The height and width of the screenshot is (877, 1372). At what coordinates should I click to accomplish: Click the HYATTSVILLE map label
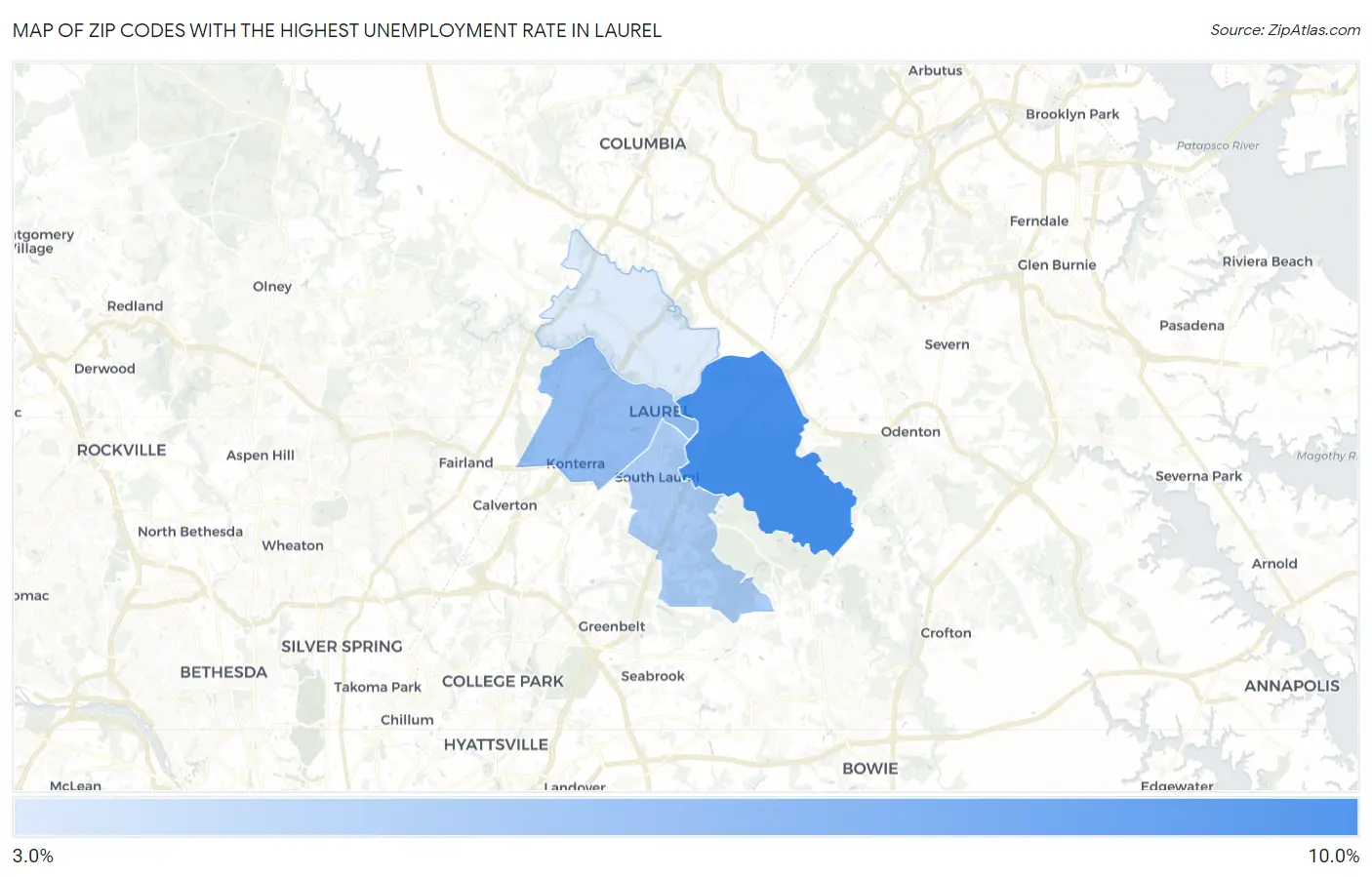pos(496,744)
